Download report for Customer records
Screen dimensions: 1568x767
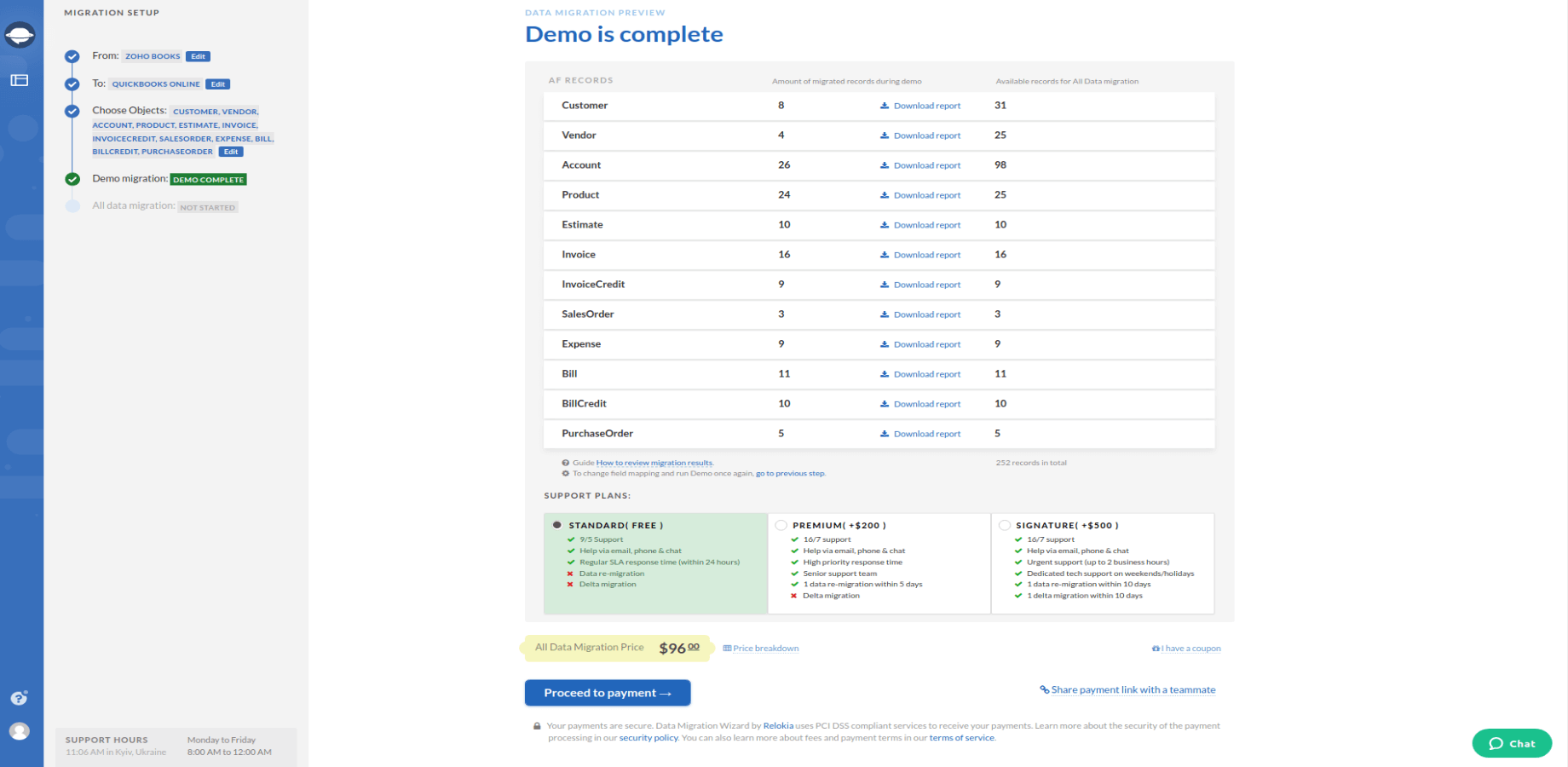(x=927, y=106)
